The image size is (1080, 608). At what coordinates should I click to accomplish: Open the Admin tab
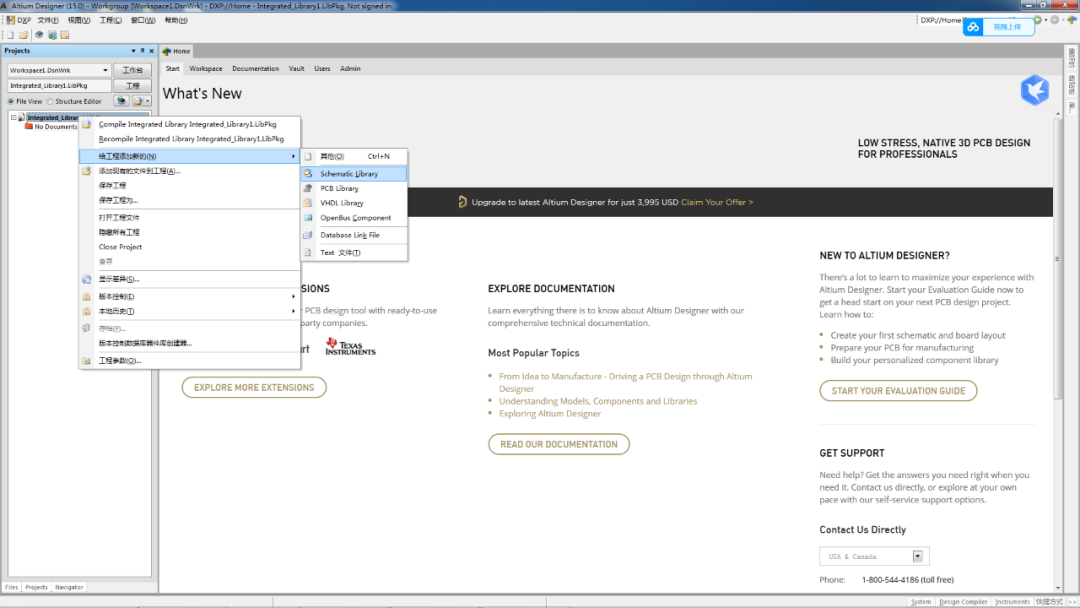point(350,69)
